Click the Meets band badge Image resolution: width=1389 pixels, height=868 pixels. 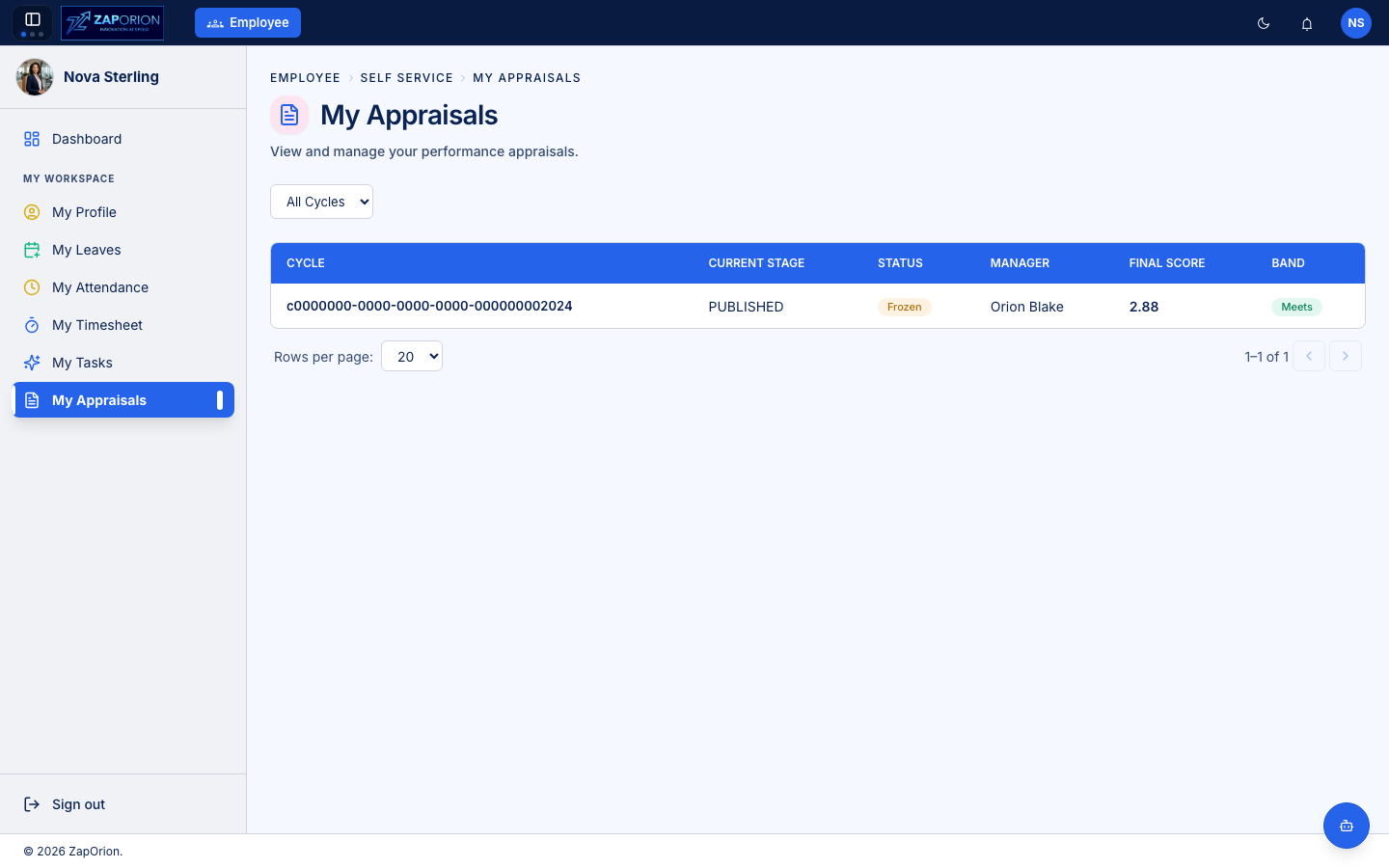click(1296, 307)
